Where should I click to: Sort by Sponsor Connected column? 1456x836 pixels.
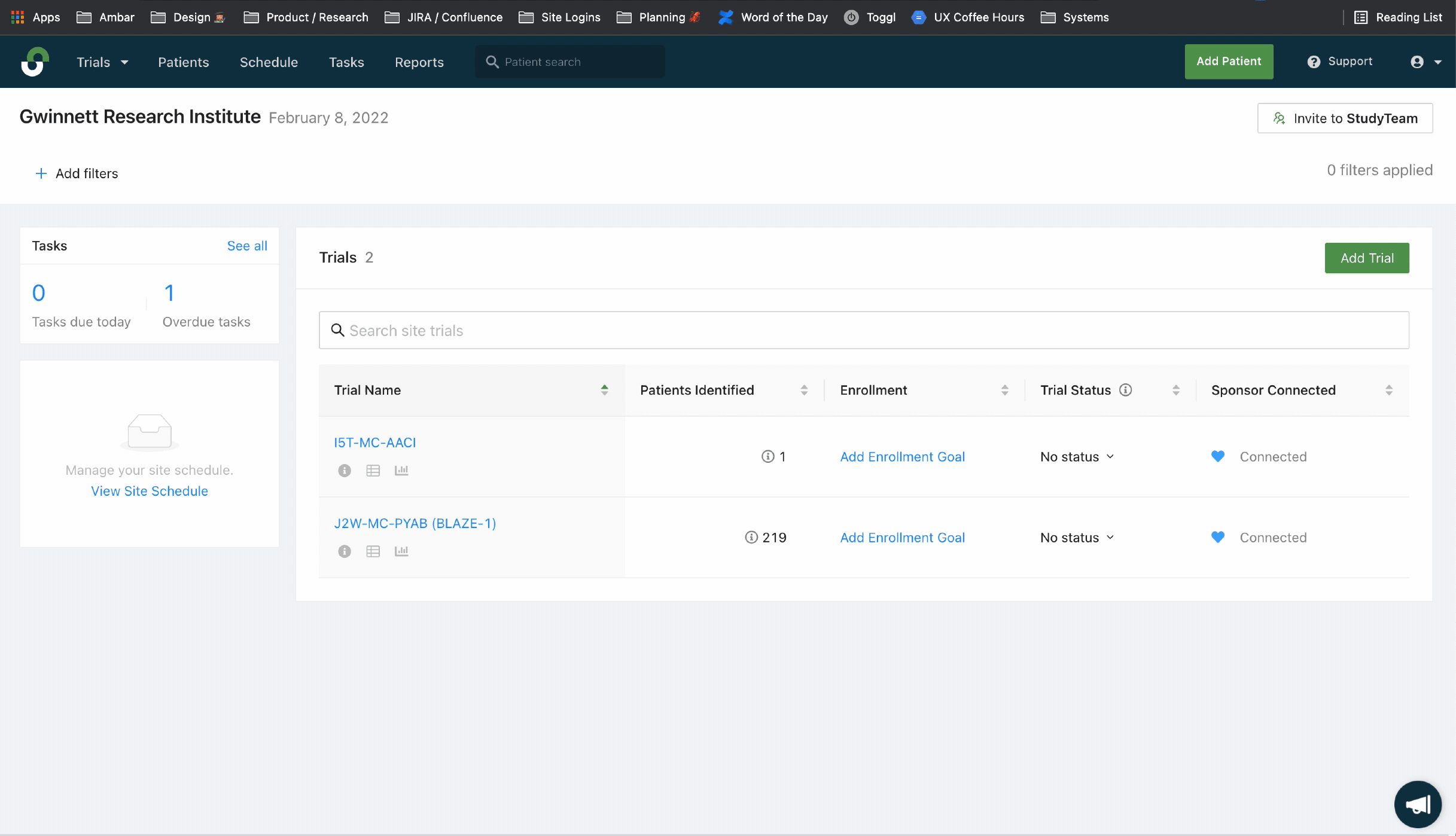pos(1389,390)
